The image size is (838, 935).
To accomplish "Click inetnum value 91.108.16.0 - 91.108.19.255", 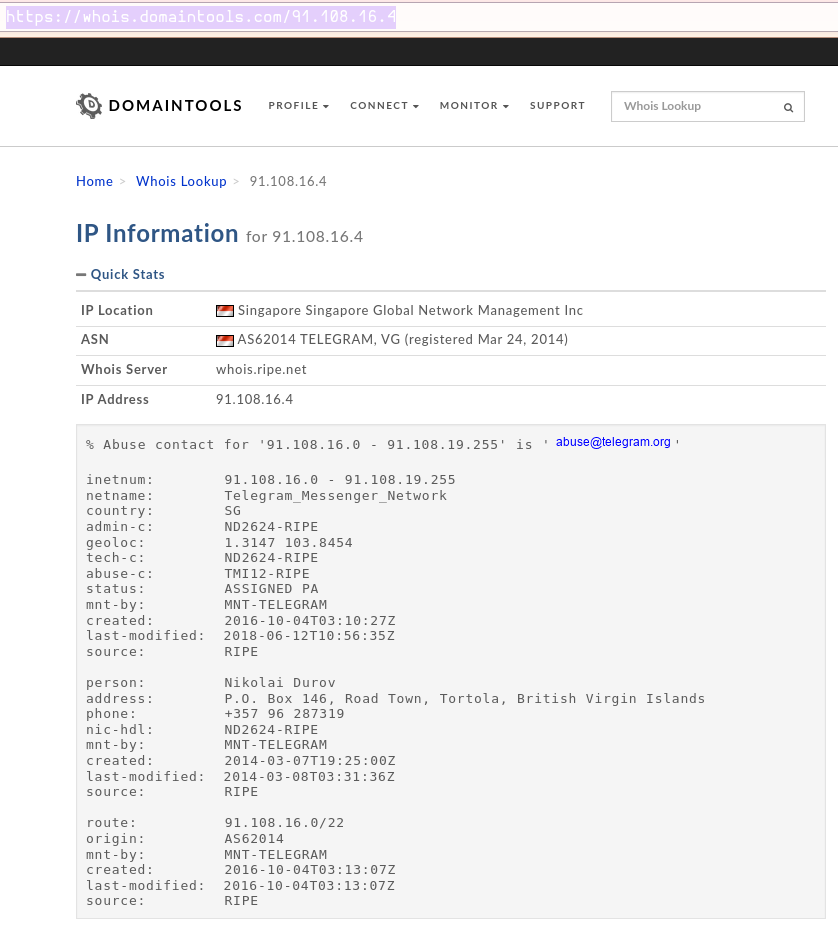I will pyautogui.click(x=340, y=480).
